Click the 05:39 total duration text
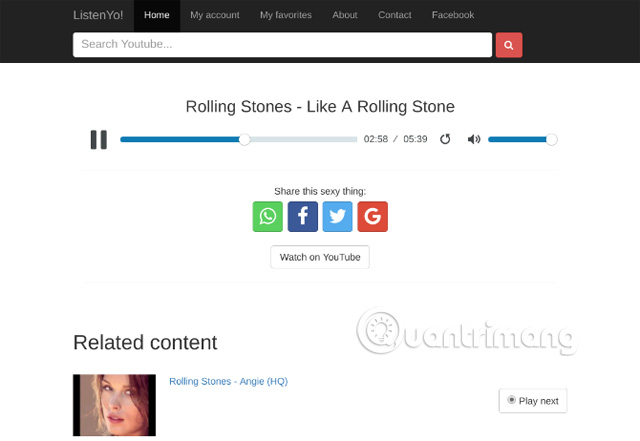Image resolution: width=640 pixels, height=441 pixels. [x=415, y=139]
